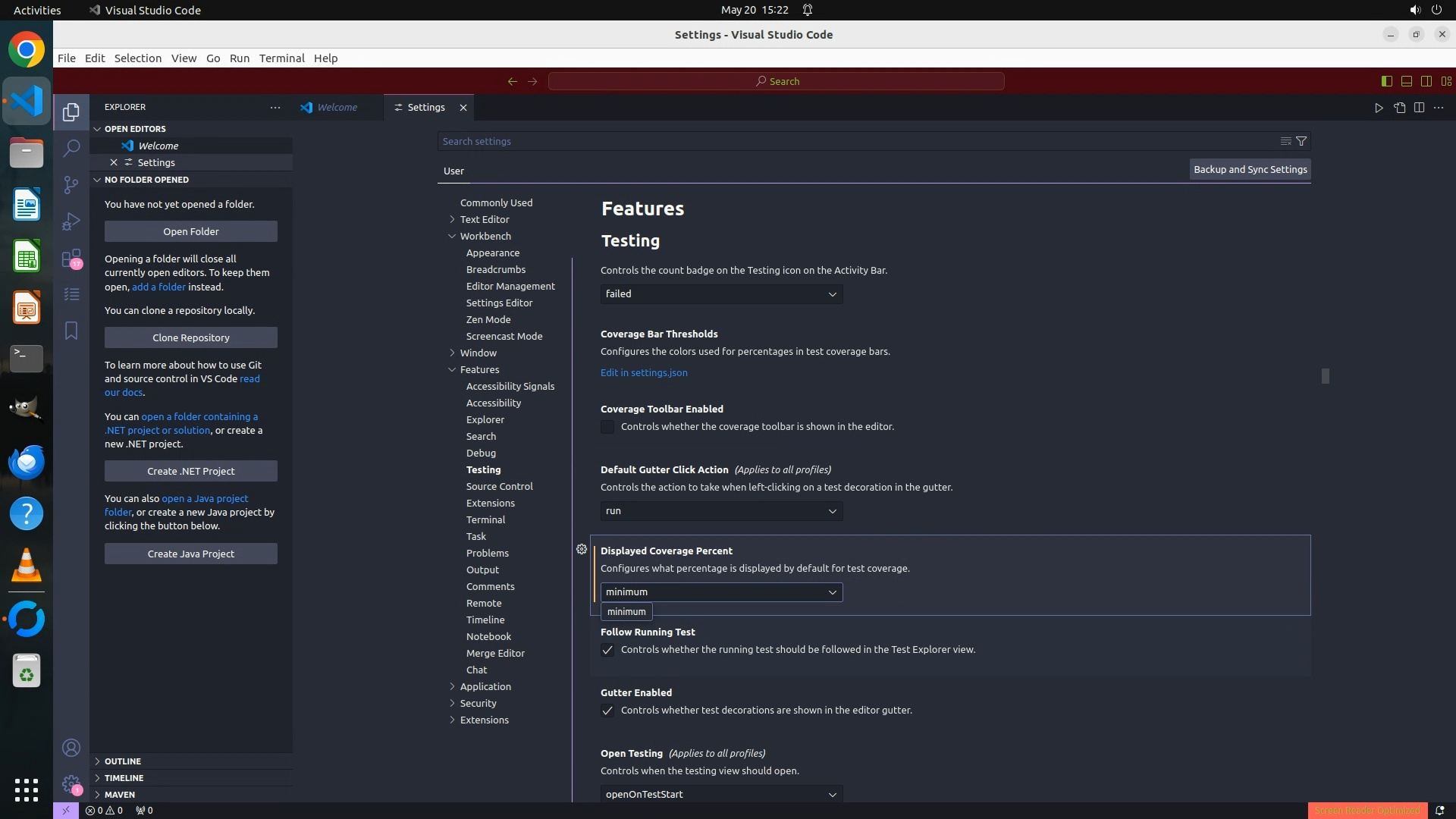The width and height of the screenshot is (1456, 819).
Task: Uncheck the Gutter Enabled checkbox
Action: (x=607, y=711)
